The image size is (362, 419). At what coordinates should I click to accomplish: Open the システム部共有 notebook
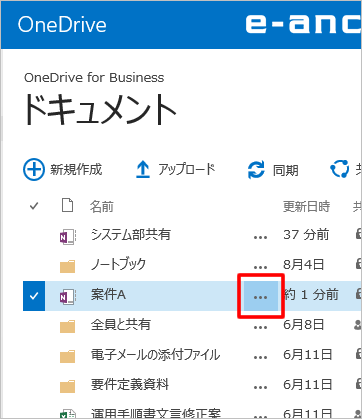tap(131, 235)
